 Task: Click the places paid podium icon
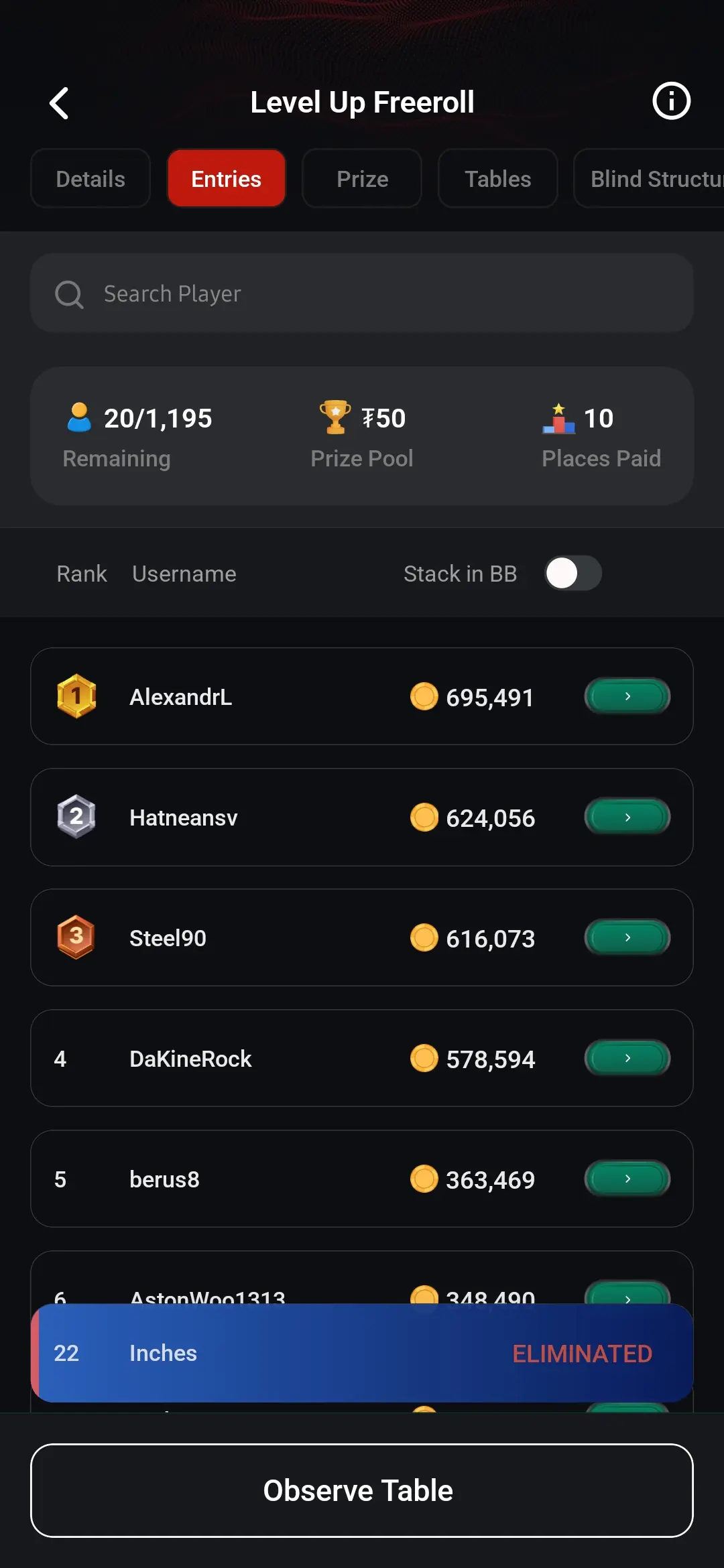(x=558, y=418)
